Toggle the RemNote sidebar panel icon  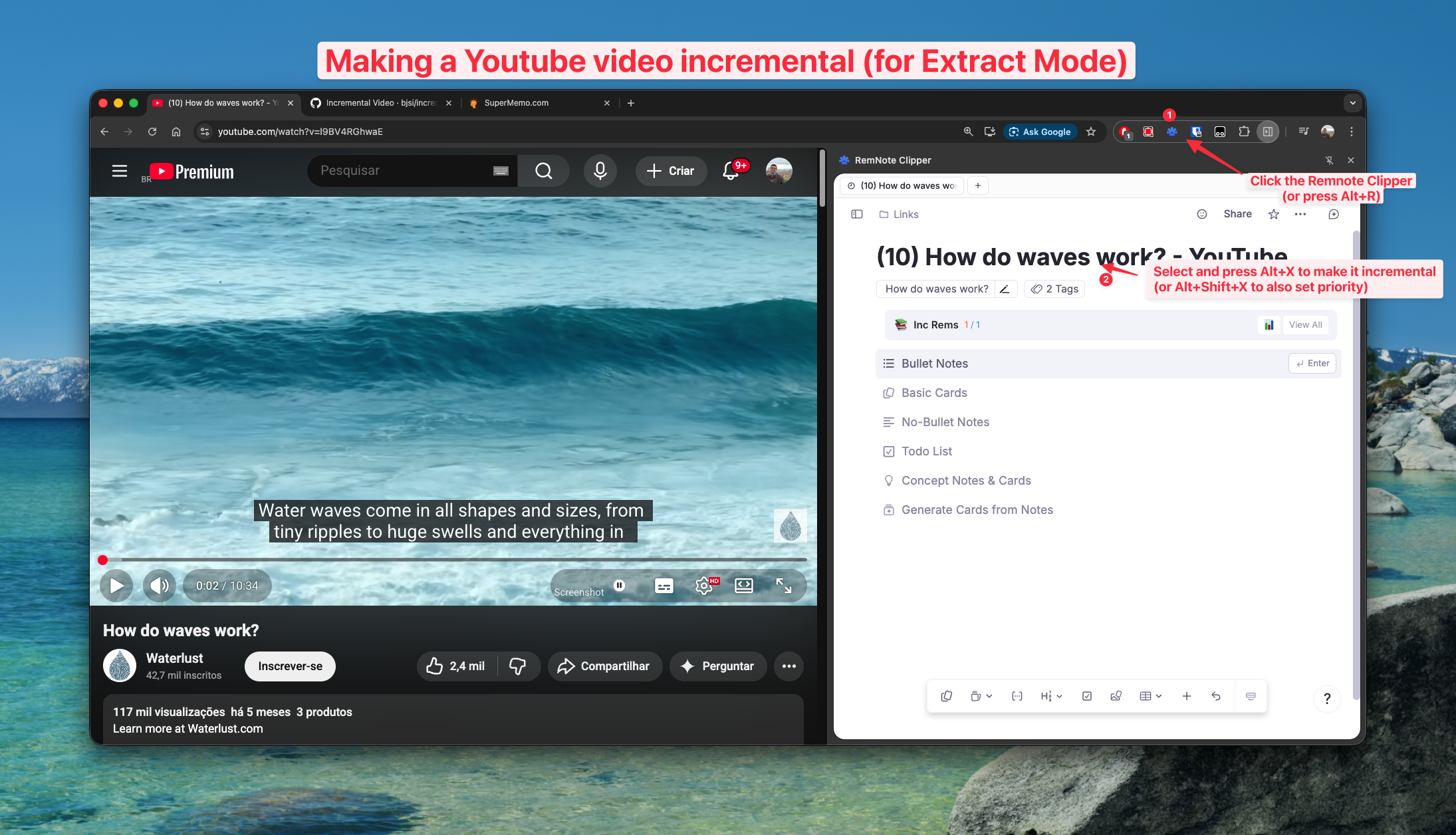point(857,214)
